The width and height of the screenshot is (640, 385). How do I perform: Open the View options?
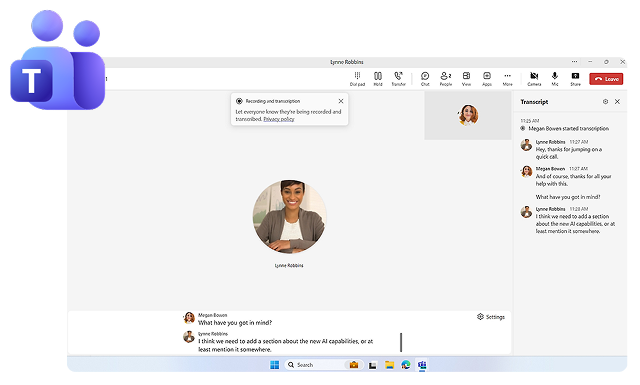[466, 79]
